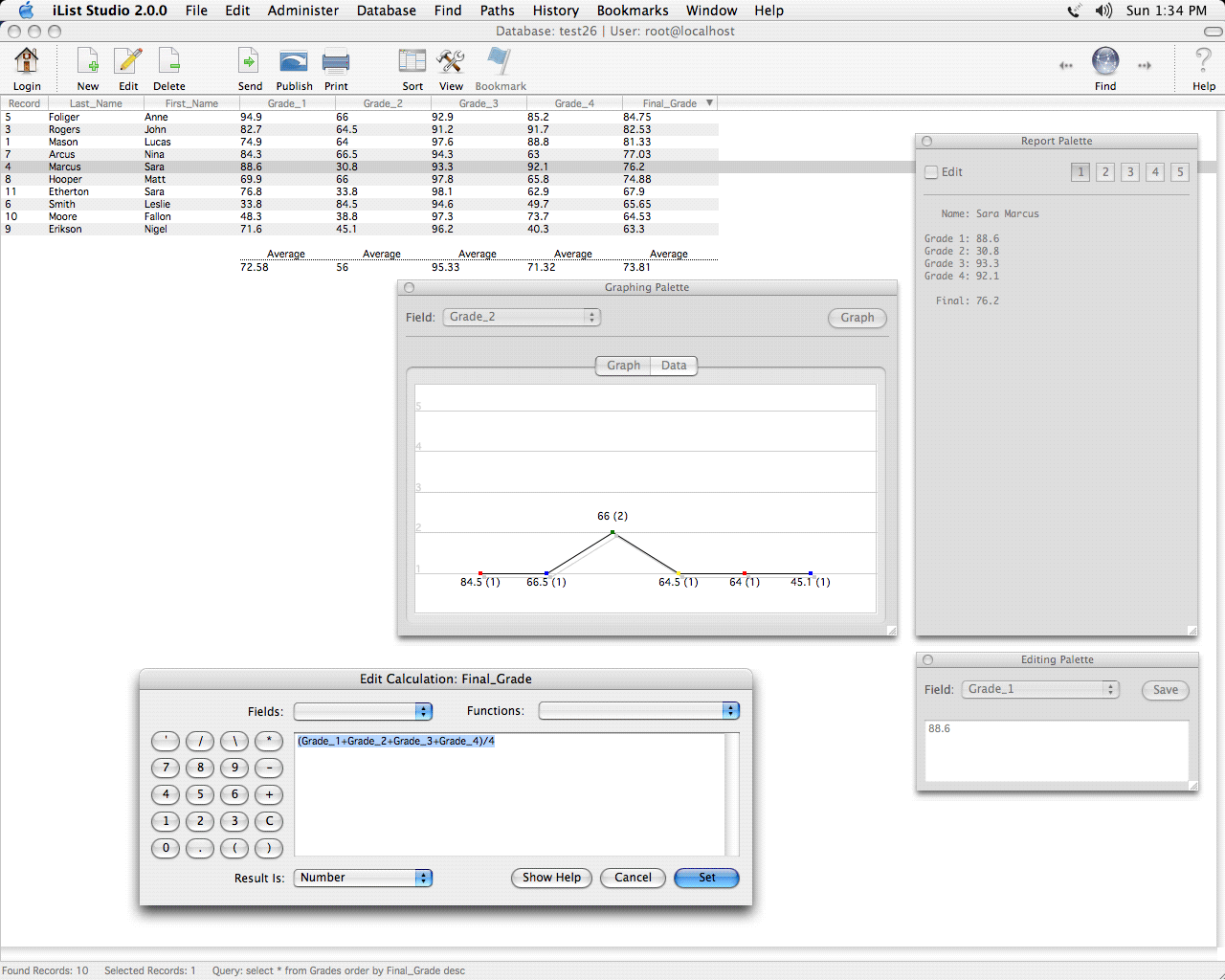Image resolution: width=1225 pixels, height=980 pixels.
Task: Click the Final_Grade column sort arrow
Action: coord(709,102)
